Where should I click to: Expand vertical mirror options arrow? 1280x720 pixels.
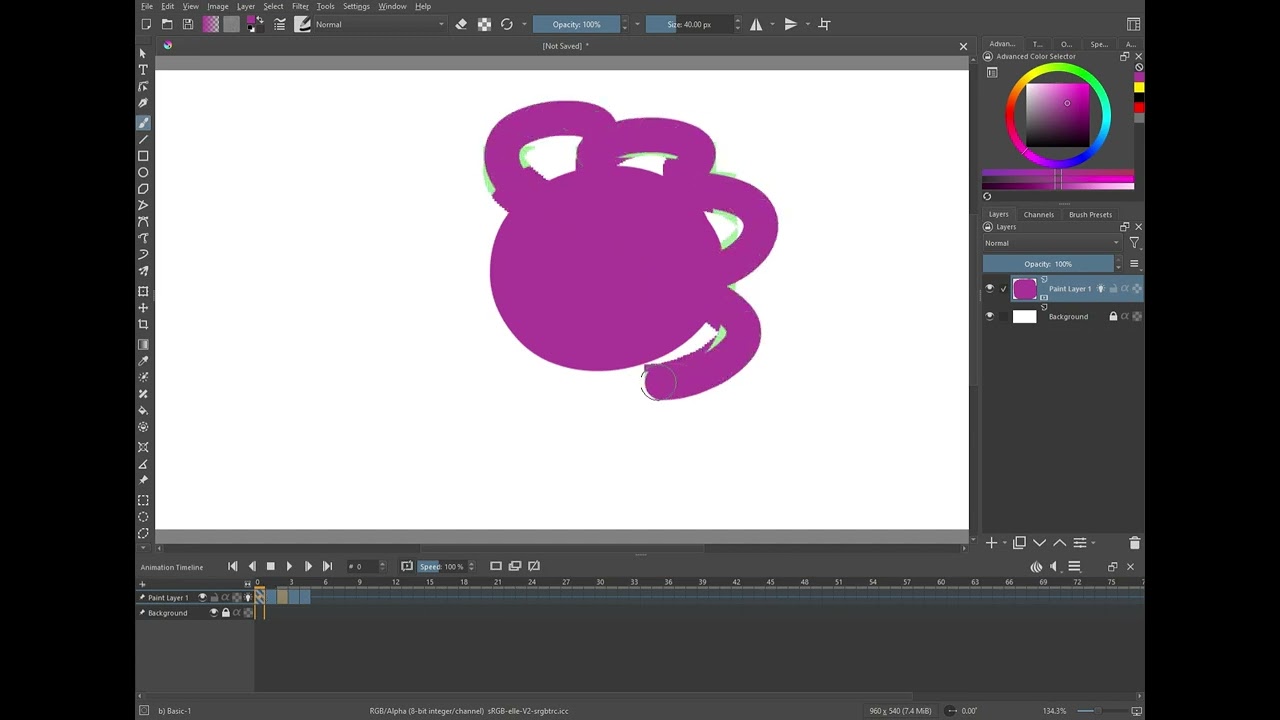(806, 24)
